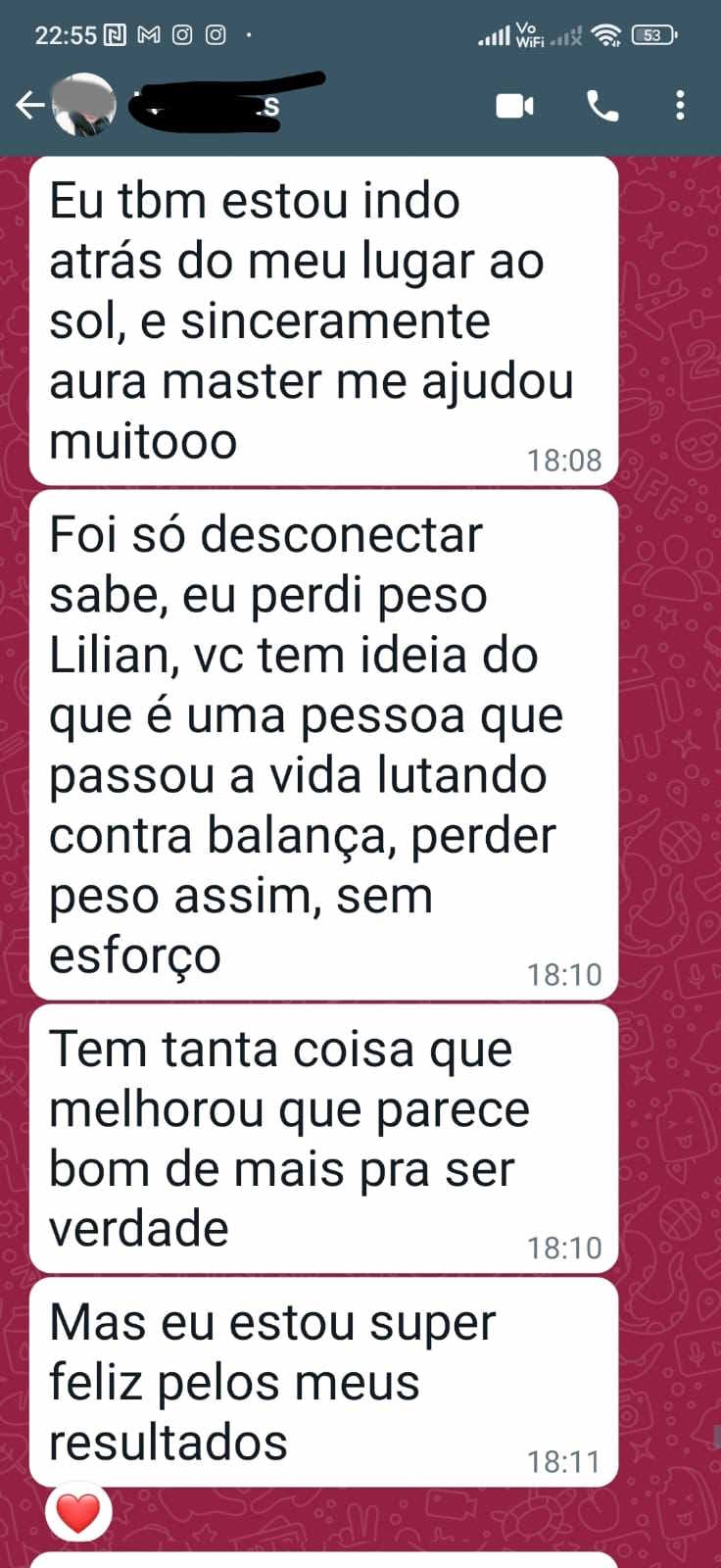Tap the Gmail notification icon in status bar
This screenshot has height=1568, width=721.
149,35
